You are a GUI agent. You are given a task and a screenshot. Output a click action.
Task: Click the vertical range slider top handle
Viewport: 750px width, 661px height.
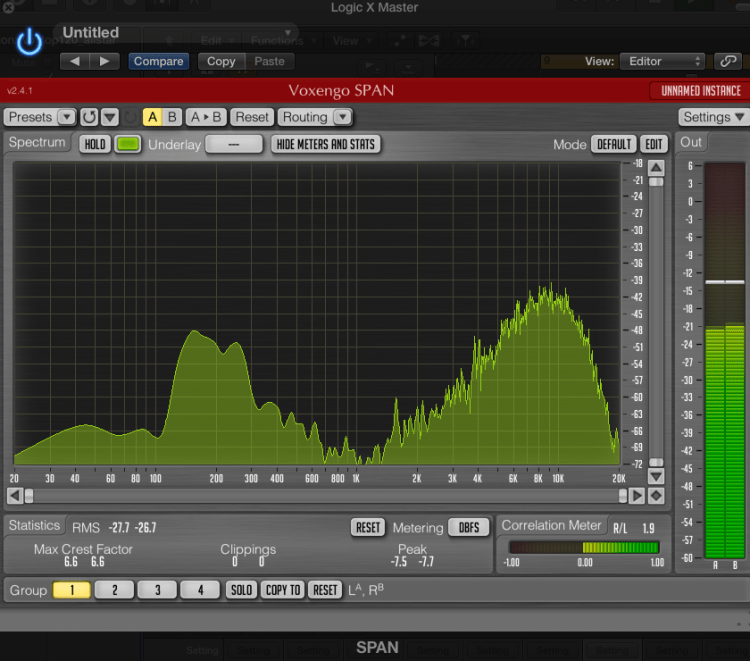(x=656, y=182)
